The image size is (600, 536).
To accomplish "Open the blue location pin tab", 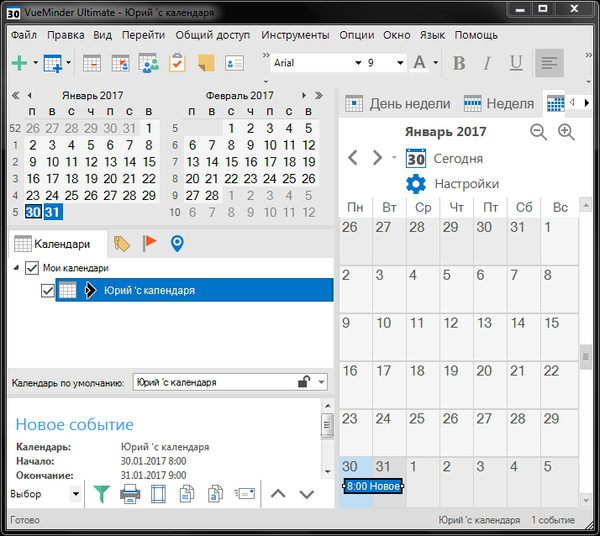I will (178, 243).
